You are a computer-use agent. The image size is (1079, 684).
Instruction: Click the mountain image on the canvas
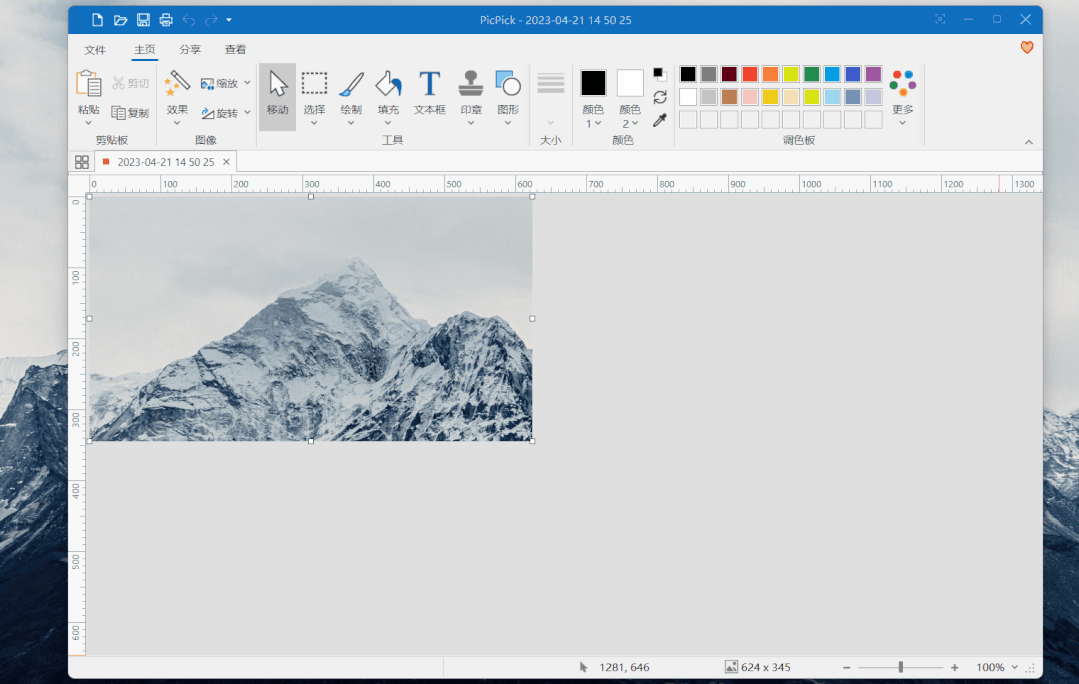[310, 319]
